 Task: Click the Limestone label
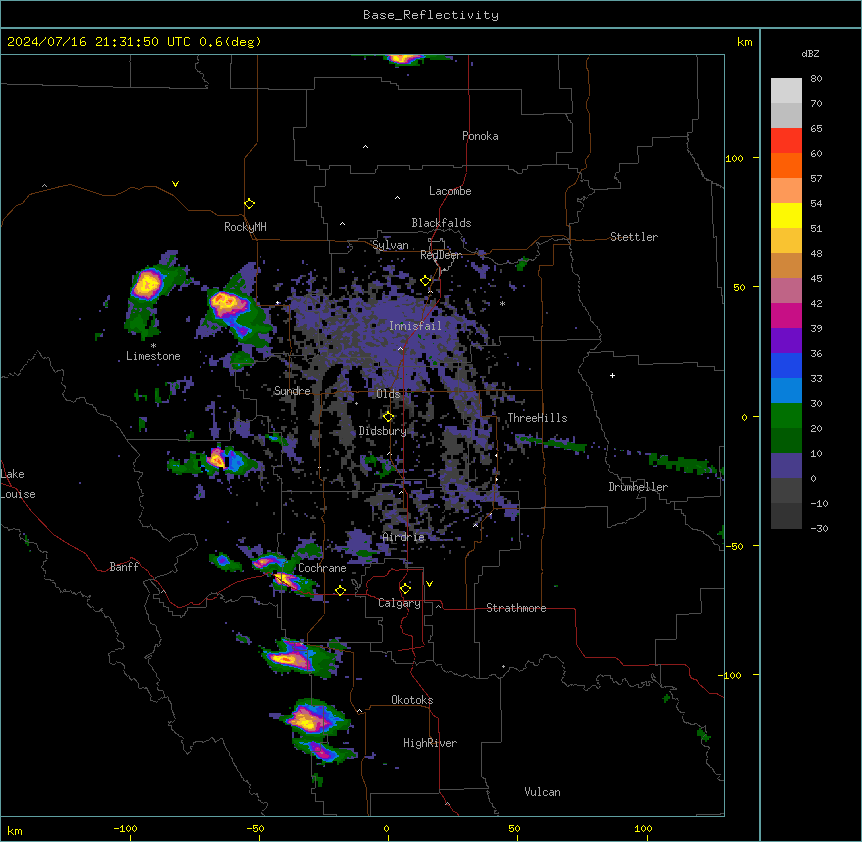coord(153,356)
